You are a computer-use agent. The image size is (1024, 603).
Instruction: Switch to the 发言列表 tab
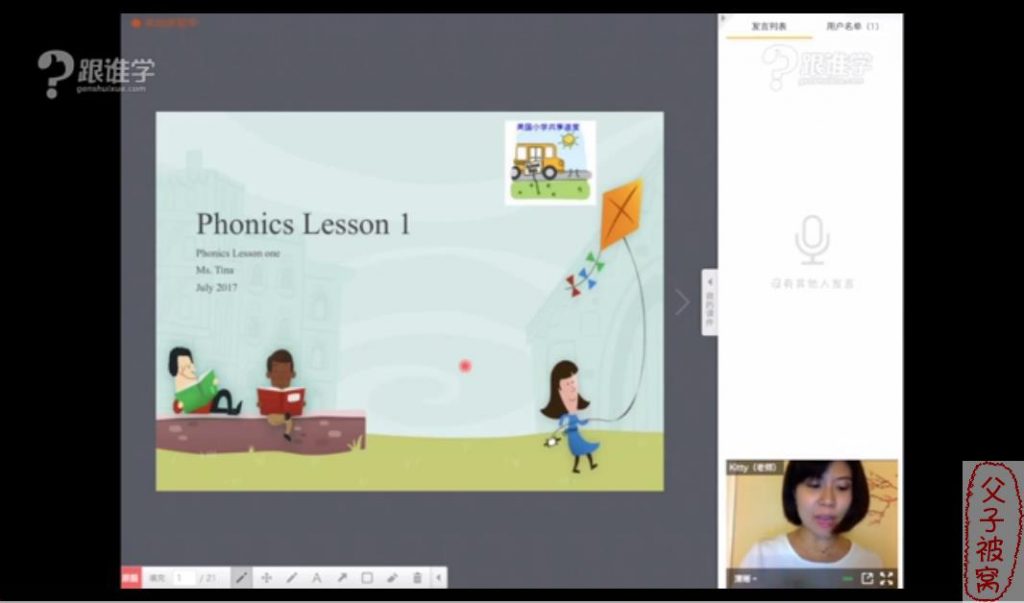click(769, 26)
